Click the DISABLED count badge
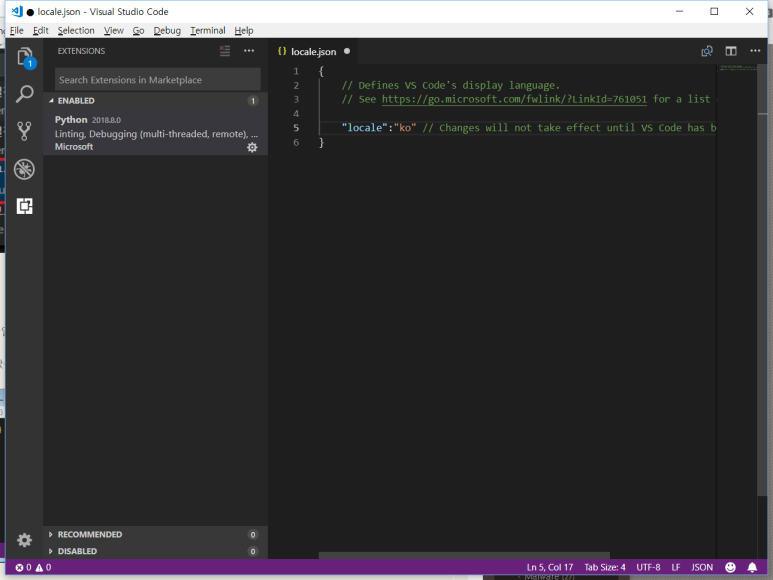This screenshot has width=773, height=580. click(x=253, y=551)
